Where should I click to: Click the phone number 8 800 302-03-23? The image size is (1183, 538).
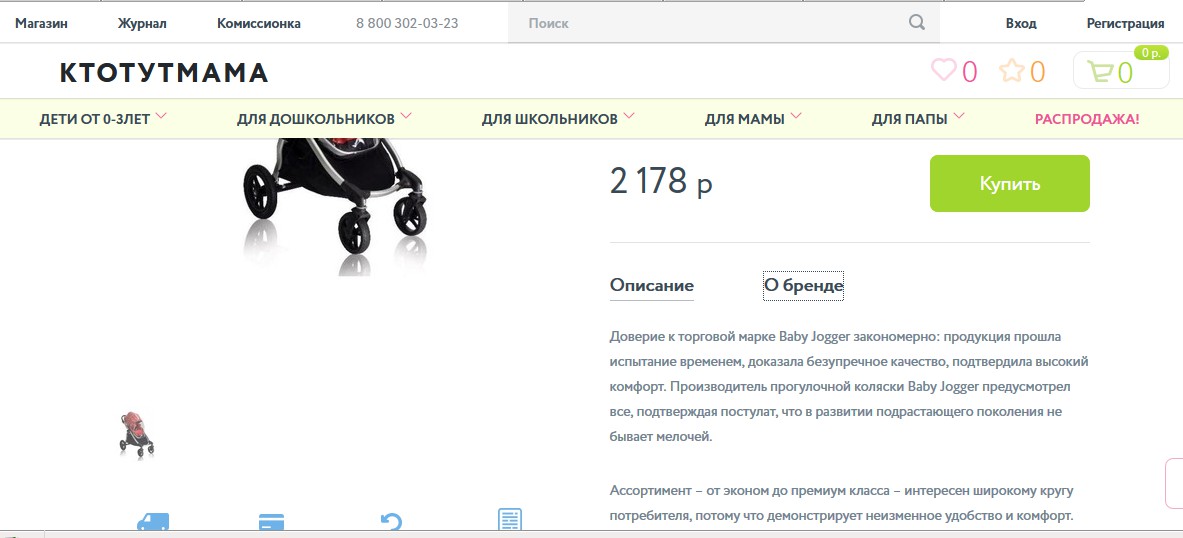pos(407,23)
